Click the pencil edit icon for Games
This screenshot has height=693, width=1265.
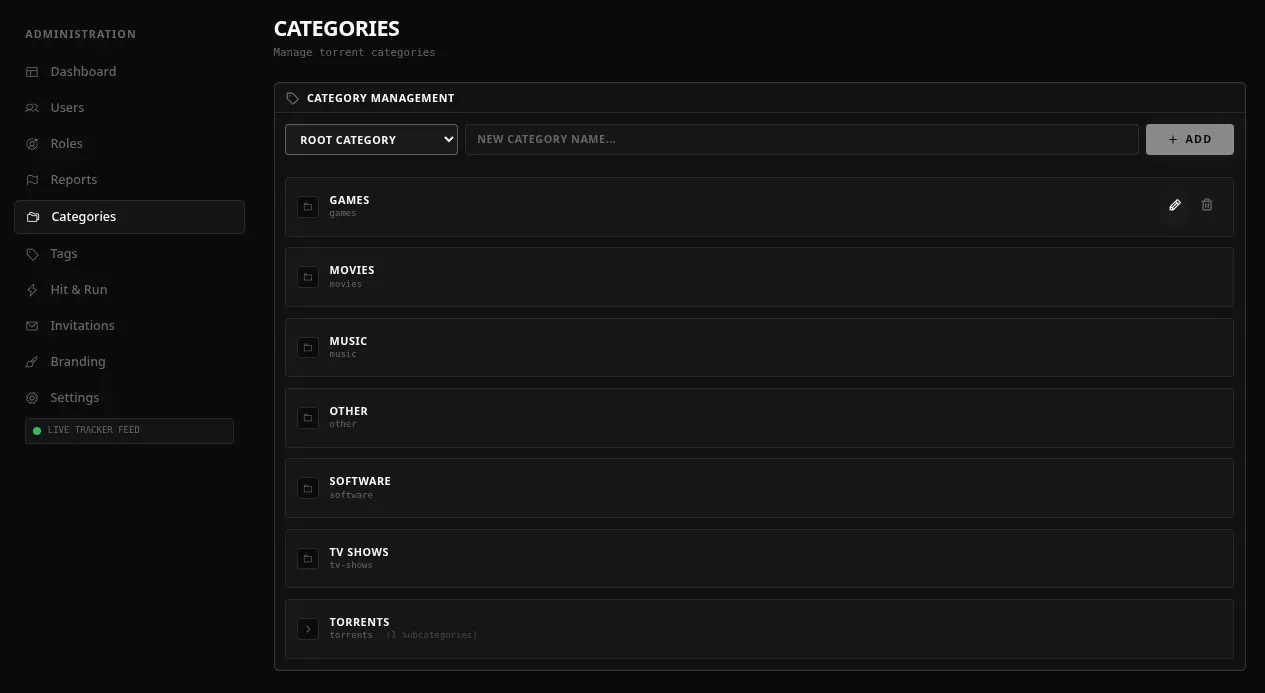pos(1175,205)
